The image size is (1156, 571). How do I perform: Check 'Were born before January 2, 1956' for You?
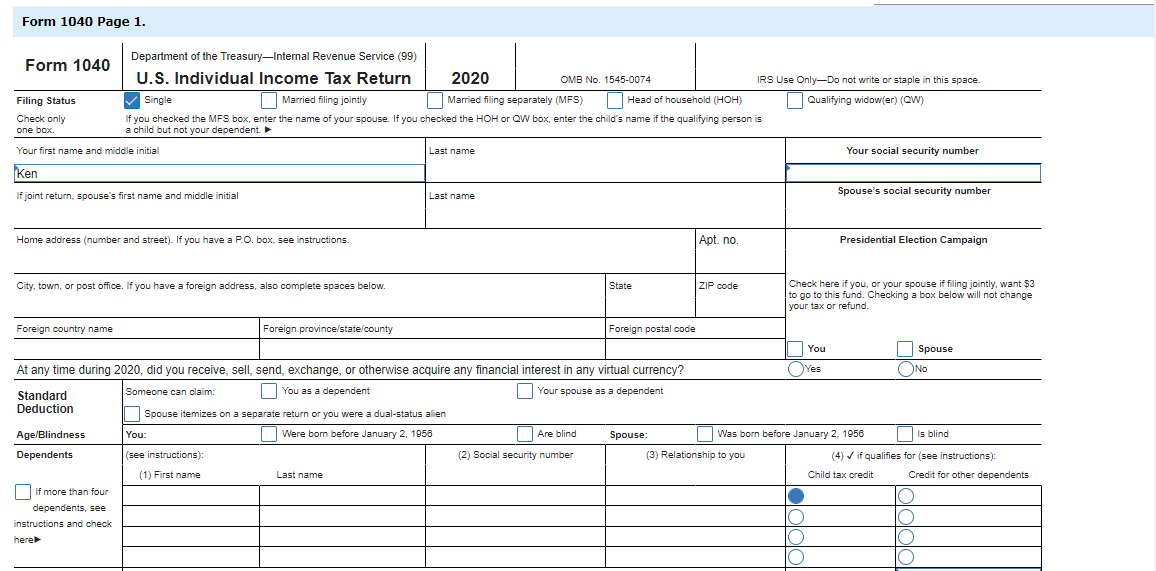click(270, 434)
